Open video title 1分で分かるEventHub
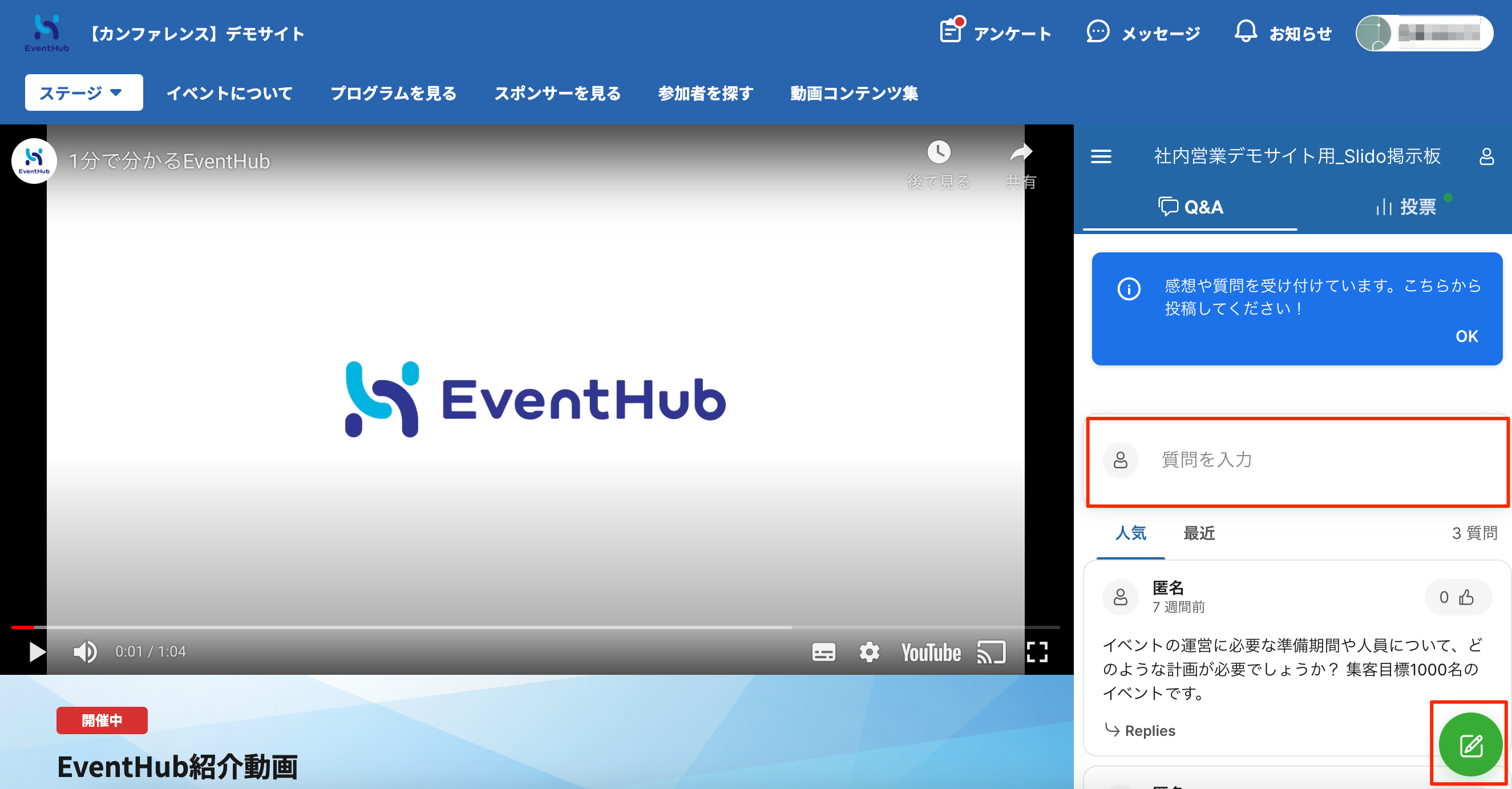This screenshot has height=789, width=1512. coord(169,161)
